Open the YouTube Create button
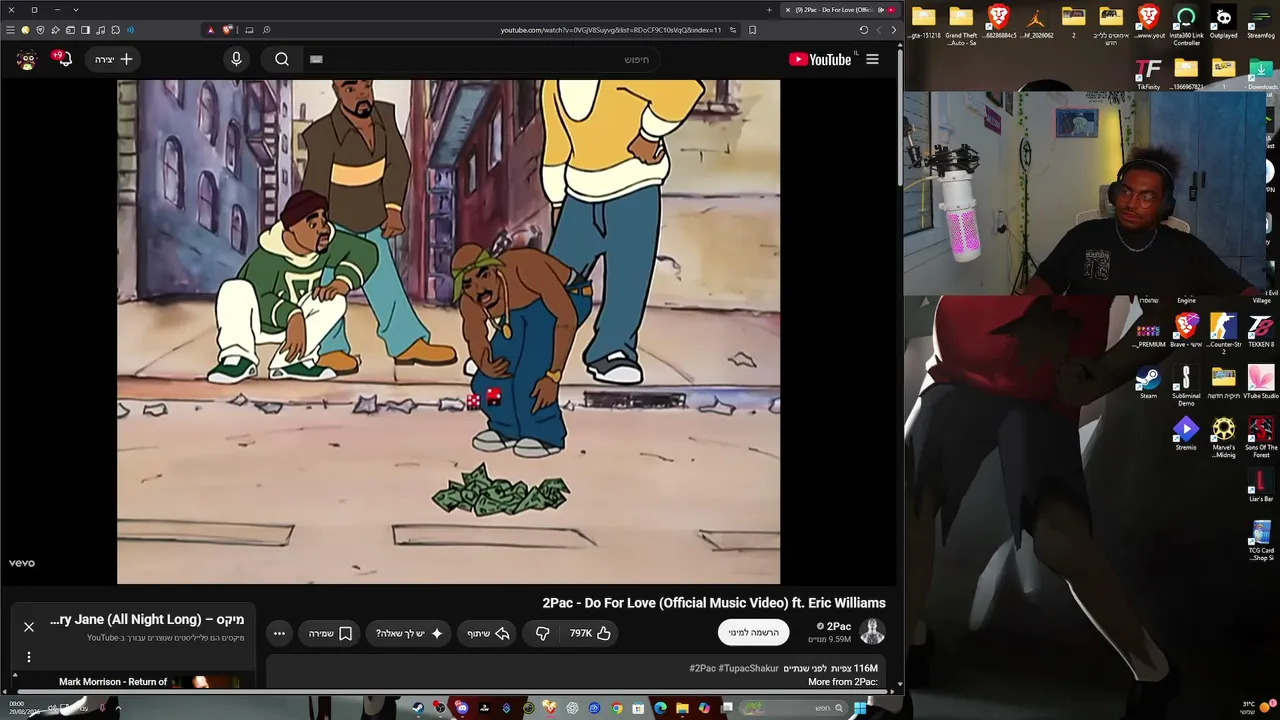1280x720 pixels. 113,59
